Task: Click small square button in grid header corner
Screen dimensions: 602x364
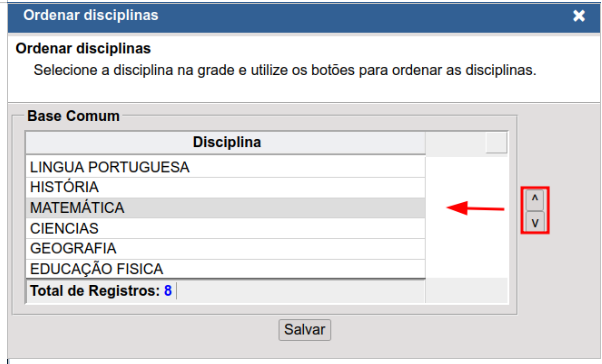Action: 496,142
